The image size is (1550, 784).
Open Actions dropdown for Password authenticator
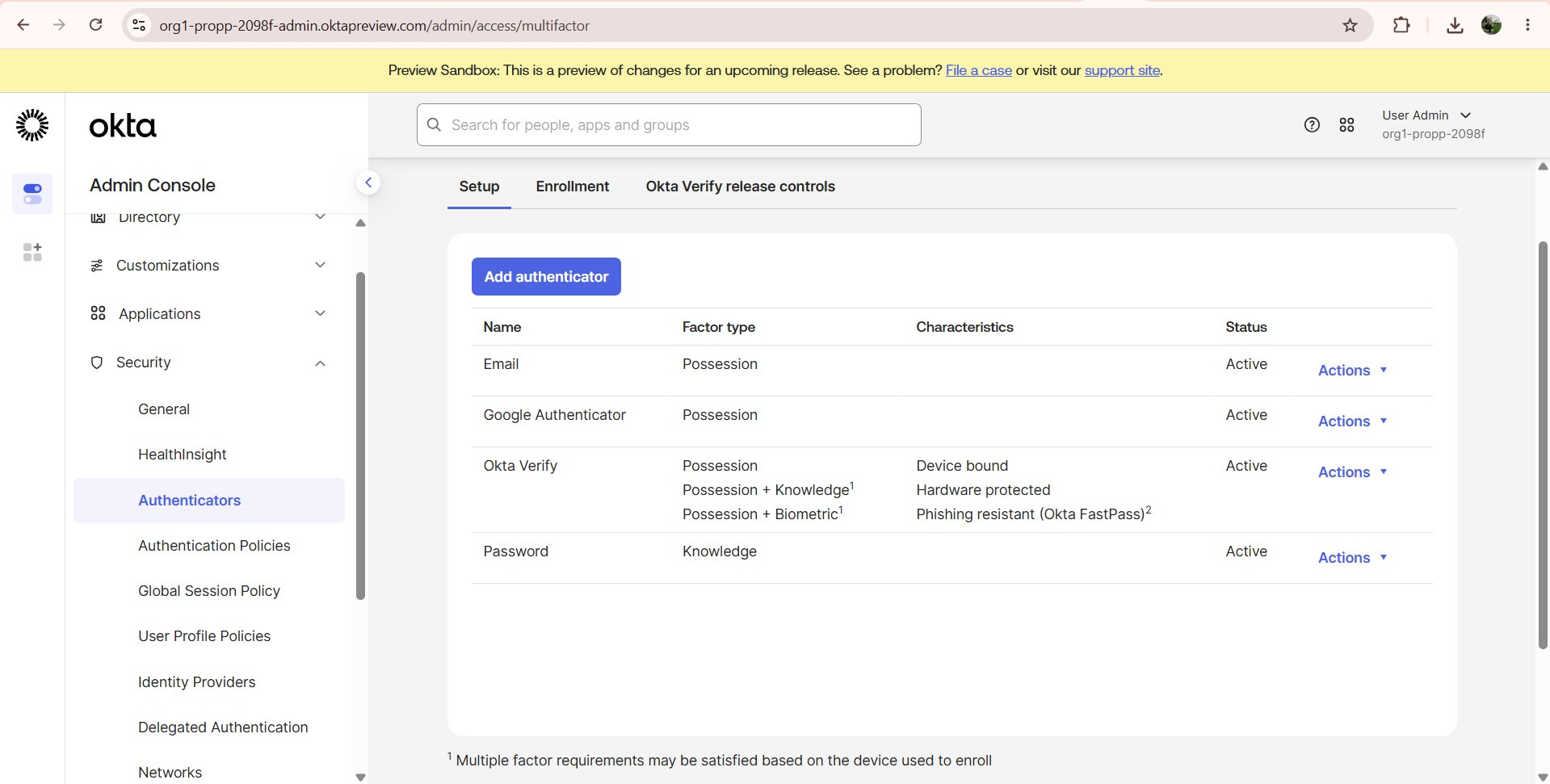click(1352, 558)
